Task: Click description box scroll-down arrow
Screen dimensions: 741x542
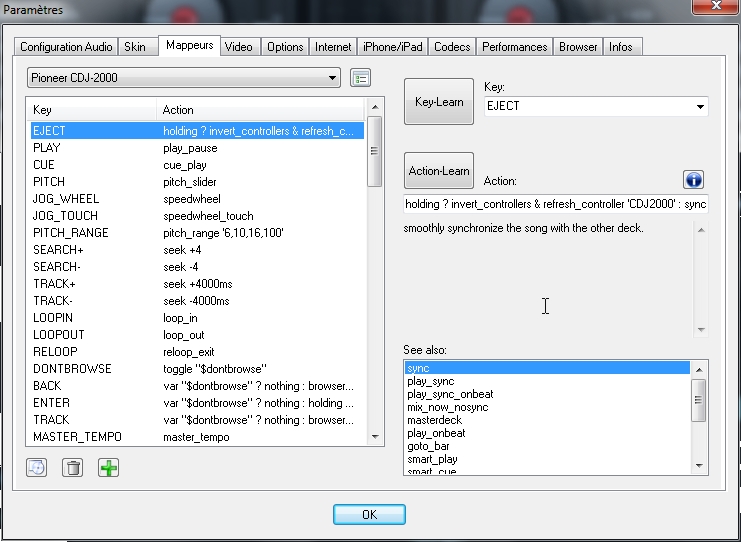Action: pyautogui.click(x=701, y=330)
